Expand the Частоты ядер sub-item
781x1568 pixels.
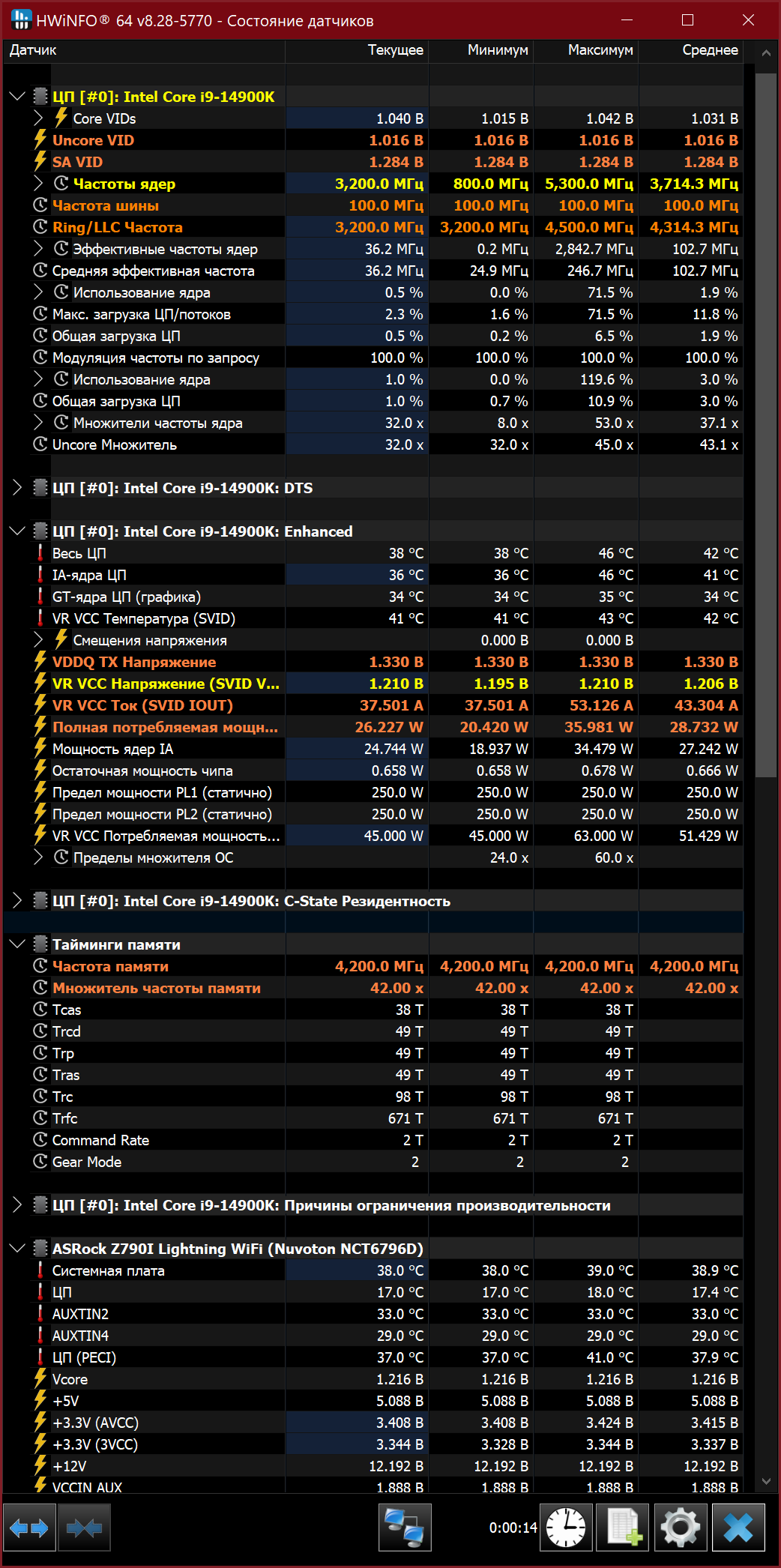pos(39,184)
